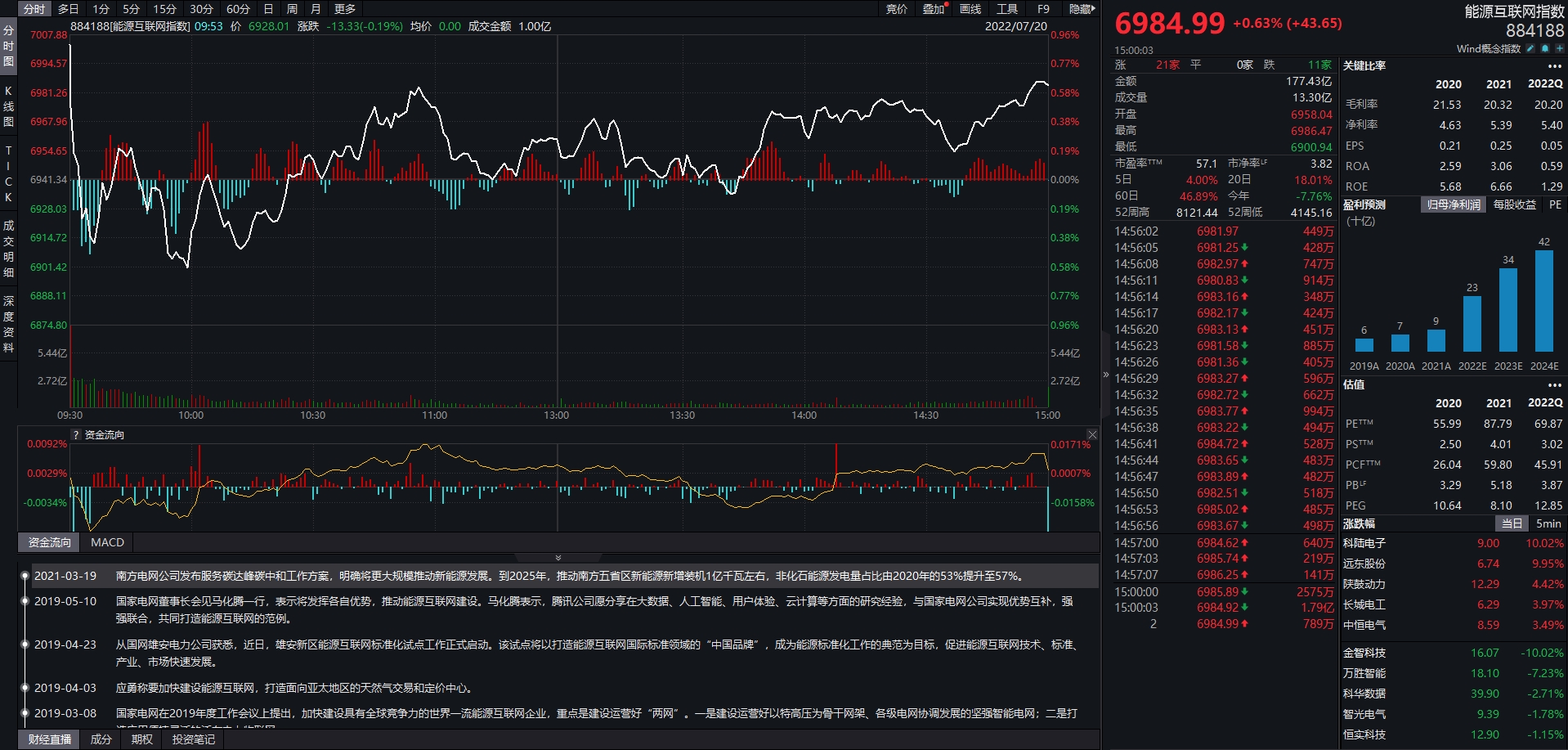Open the 分时图 sidebar view
The width and height of the screenshot is (1568, 750).
[8, 46]
